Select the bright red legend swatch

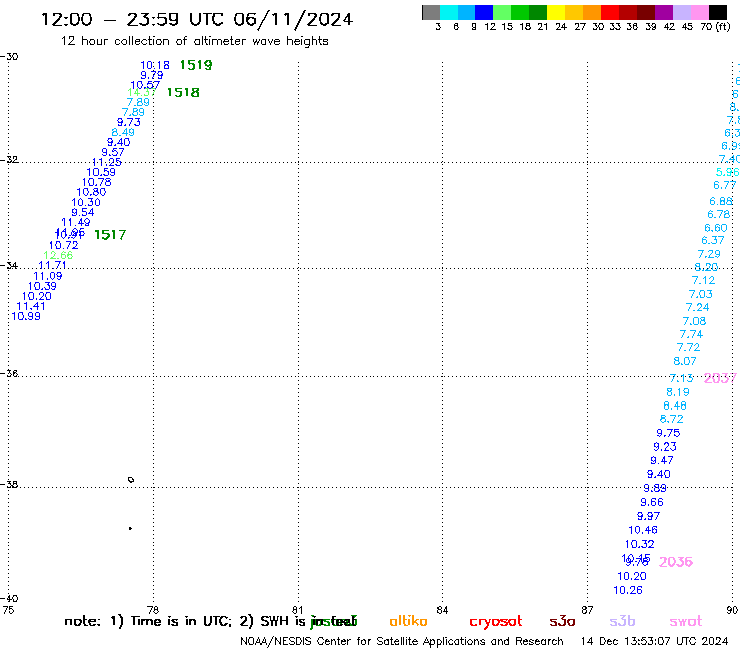coord(610,12)
